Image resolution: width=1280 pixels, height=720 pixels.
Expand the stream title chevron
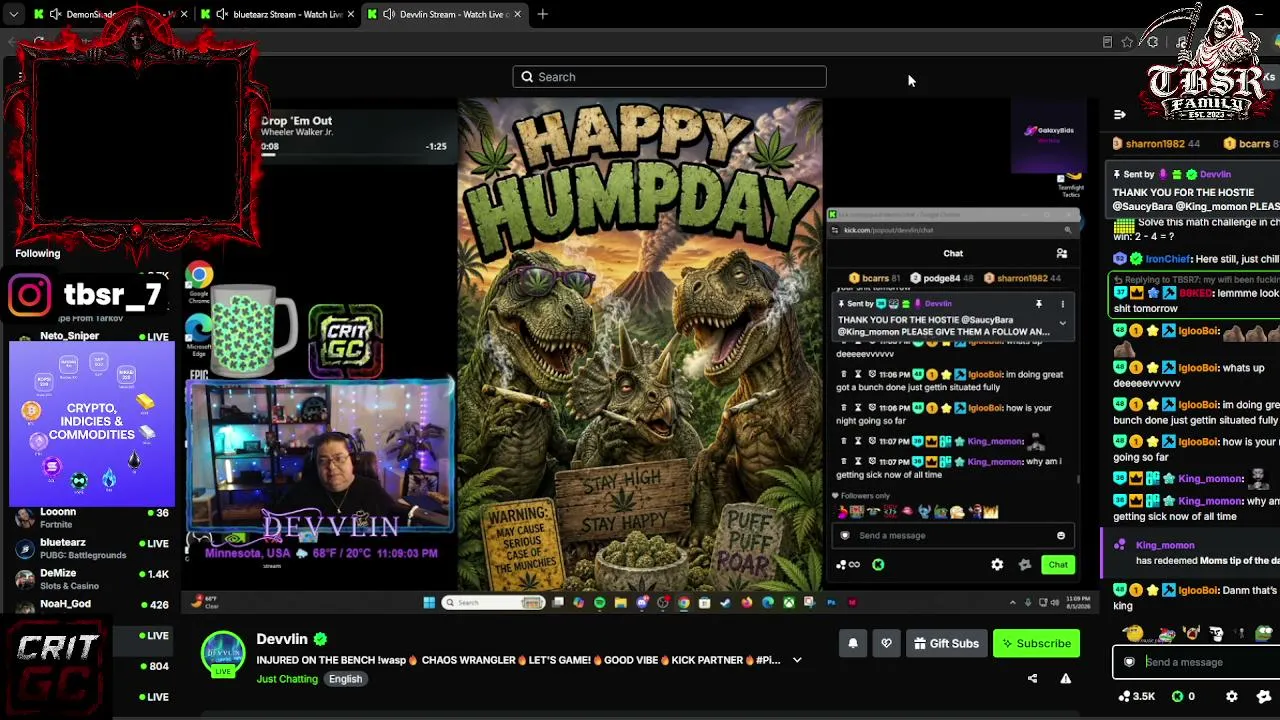pyautogui.click(x=797, y=660)
